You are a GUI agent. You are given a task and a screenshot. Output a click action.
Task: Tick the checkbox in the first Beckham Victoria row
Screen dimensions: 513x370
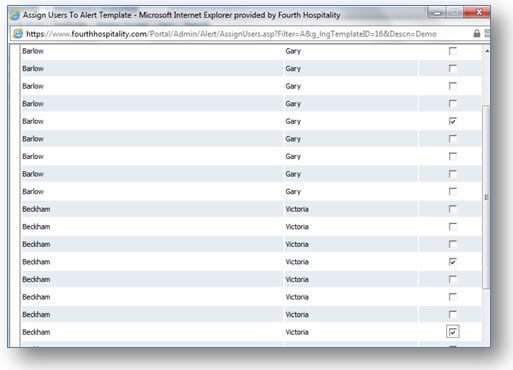453,209
